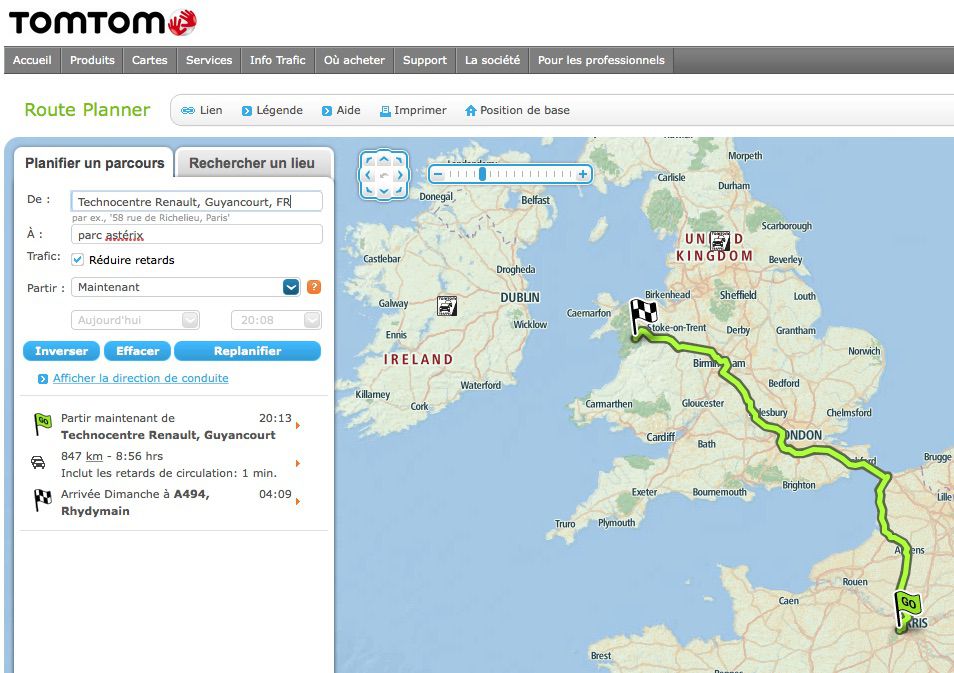
Task: Click the Aide arrow icon
Action: click(x=327, y=111)
